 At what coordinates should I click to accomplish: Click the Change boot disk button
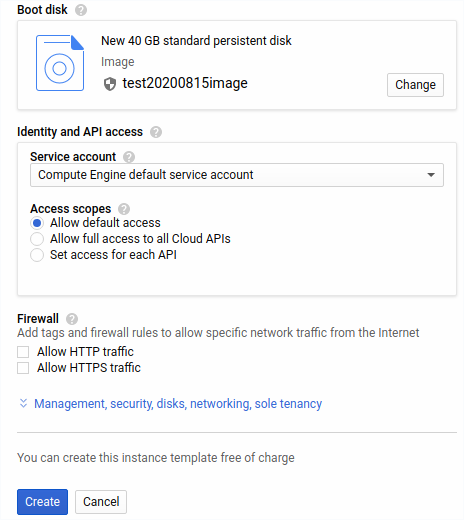pos(415,85)
